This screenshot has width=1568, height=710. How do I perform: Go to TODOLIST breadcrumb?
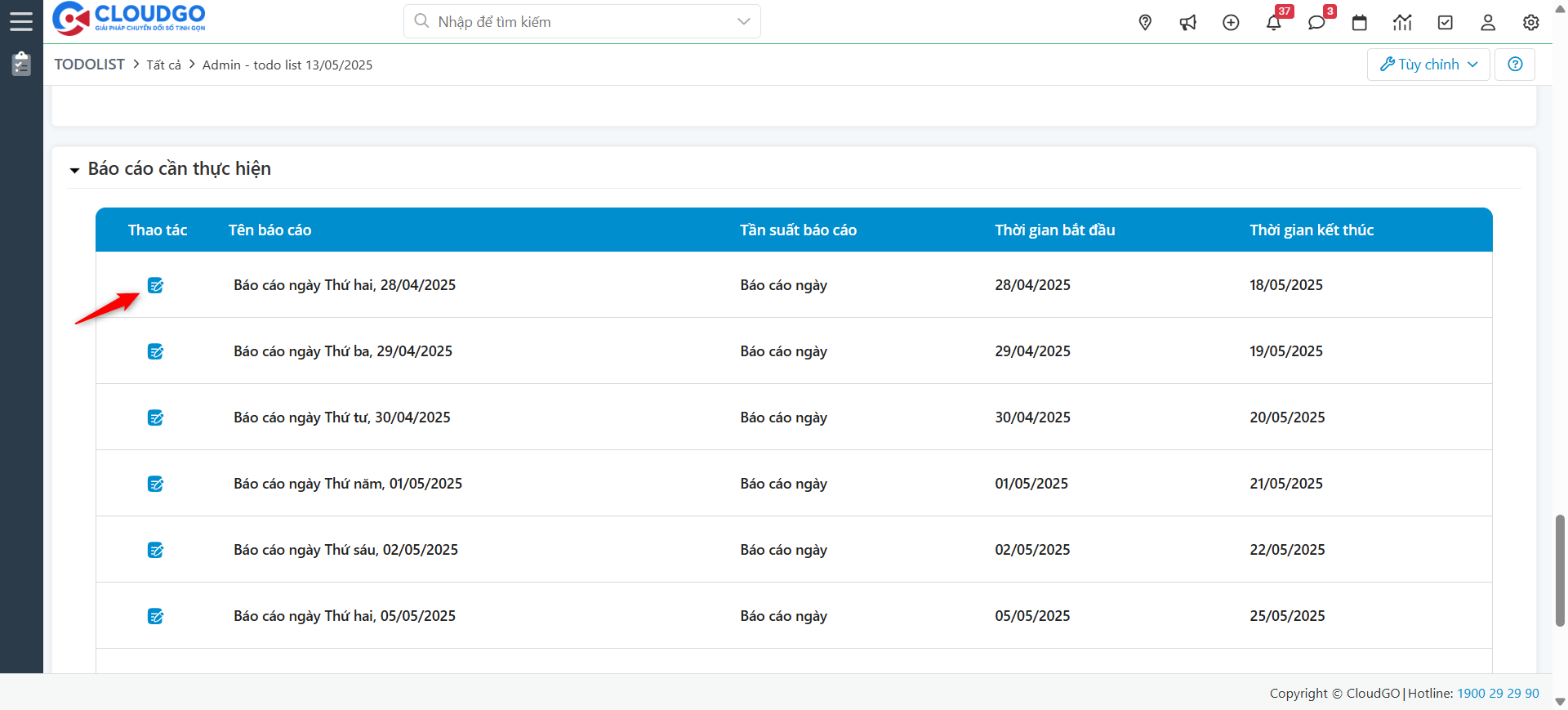point(90,65)
